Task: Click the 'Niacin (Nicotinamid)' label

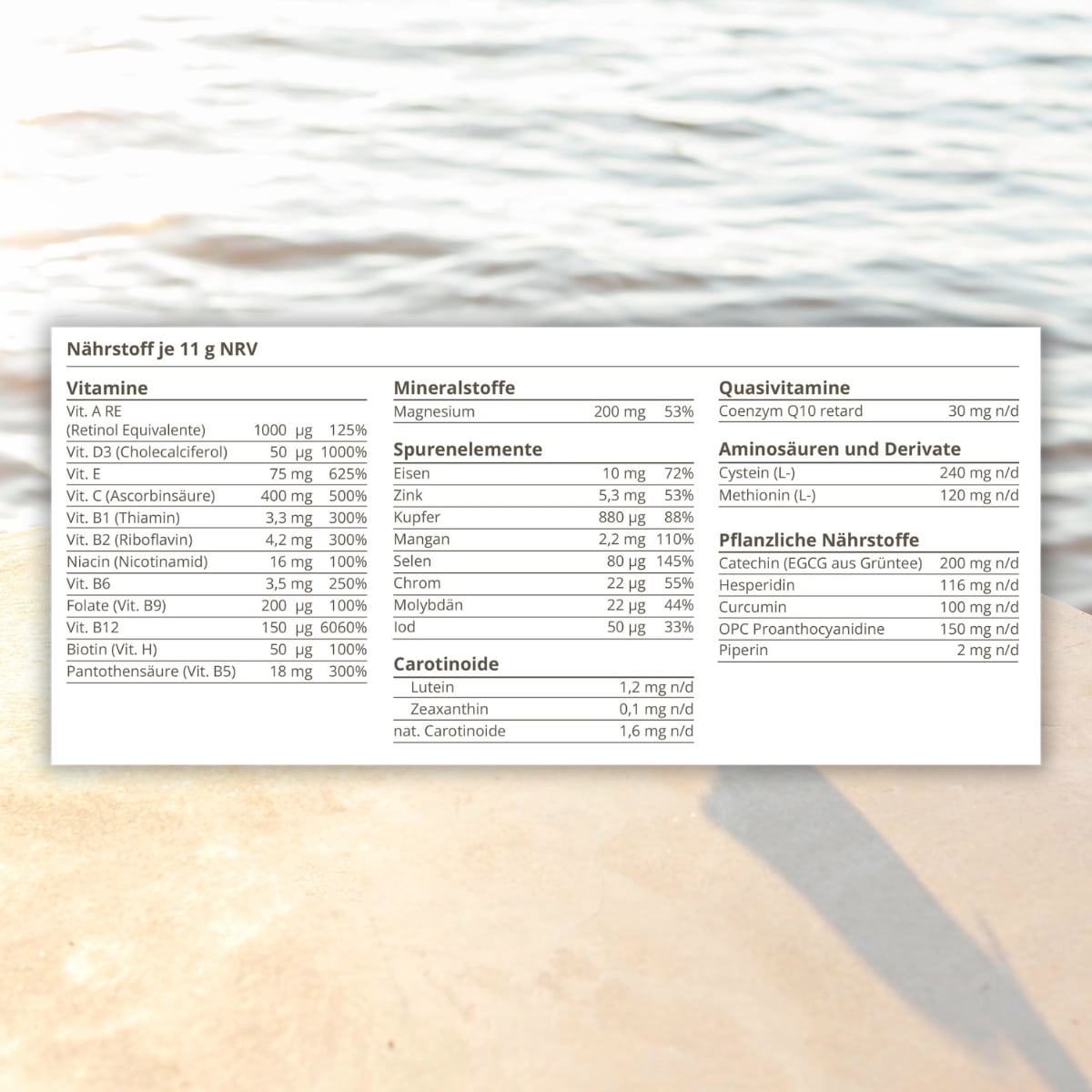Action: coord(137,561)
